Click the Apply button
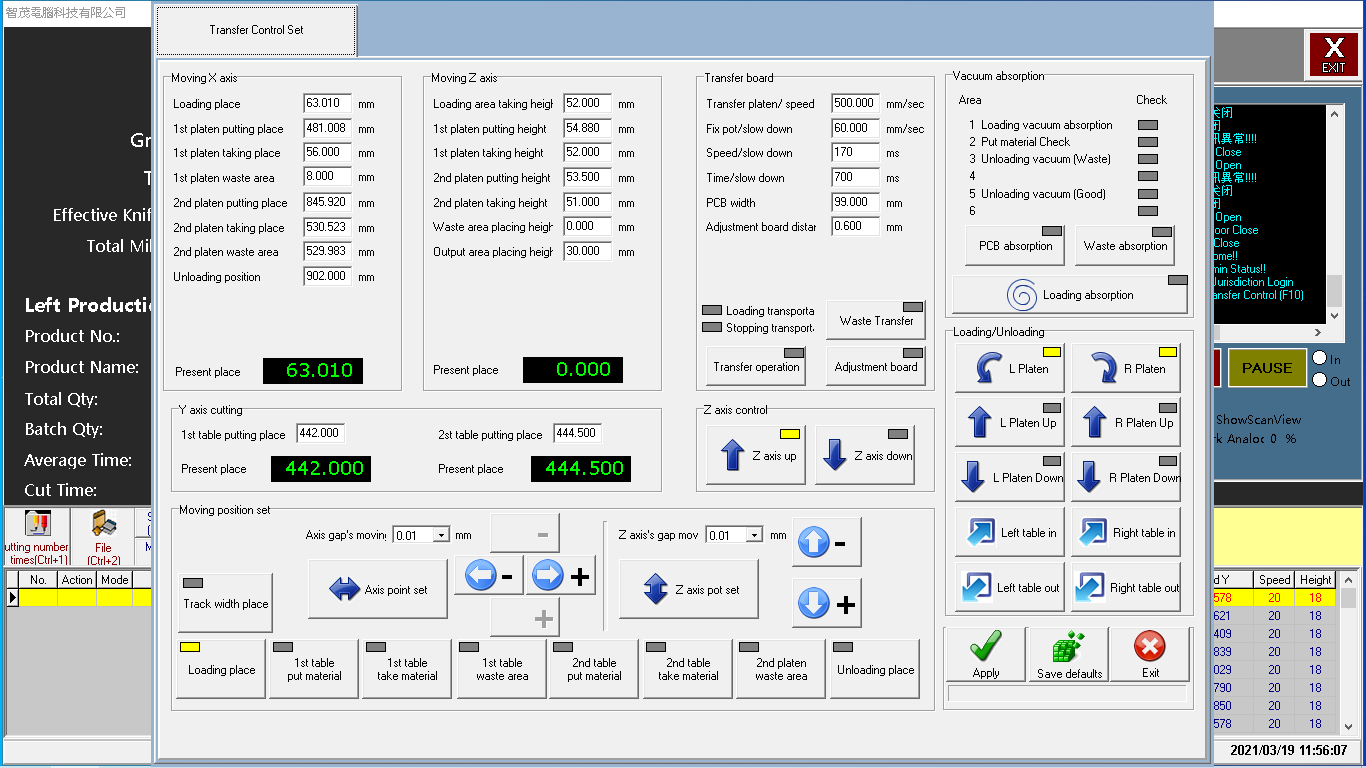 coord(985,654)
